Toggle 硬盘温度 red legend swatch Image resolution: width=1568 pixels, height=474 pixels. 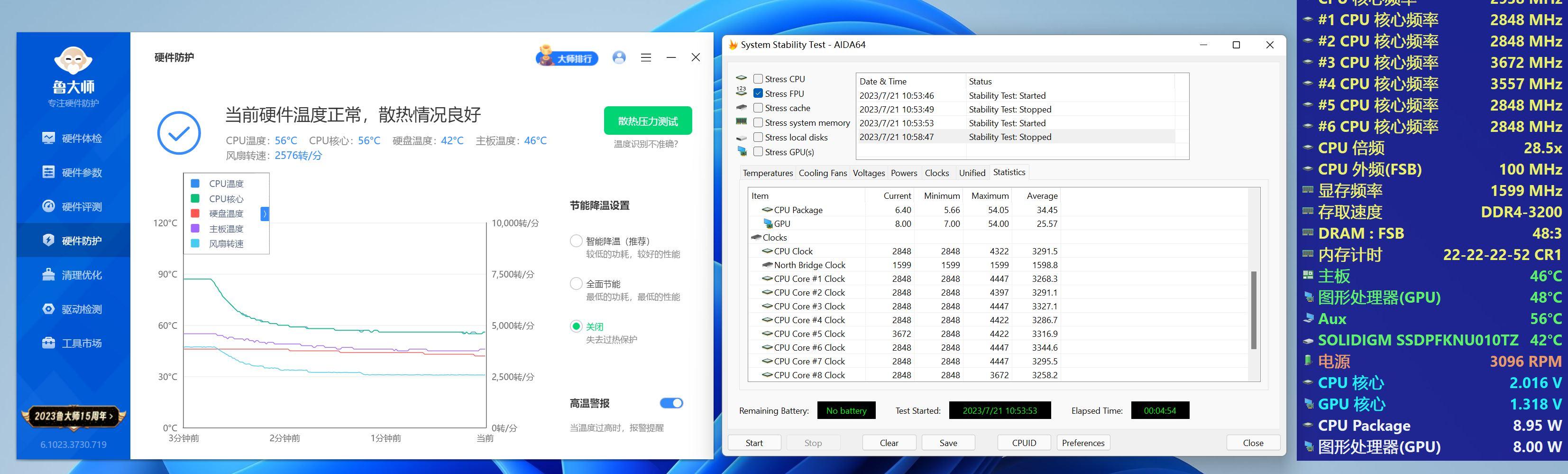(195, 213)
